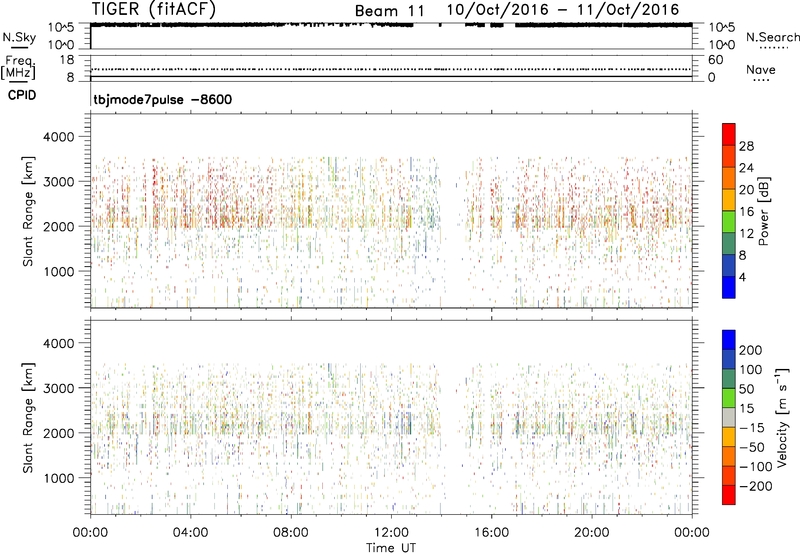Click the '16' power scale value
Viewport: 800px width, 554px height.
pyautogui.click(x=746, y=212)
